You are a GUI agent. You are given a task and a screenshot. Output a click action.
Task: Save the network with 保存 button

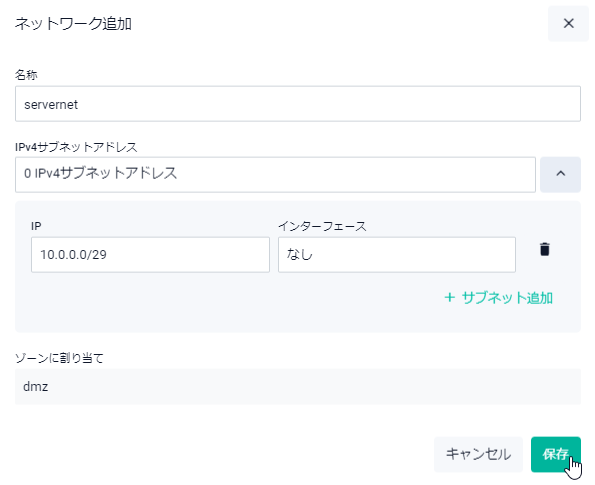coord(556,454)
